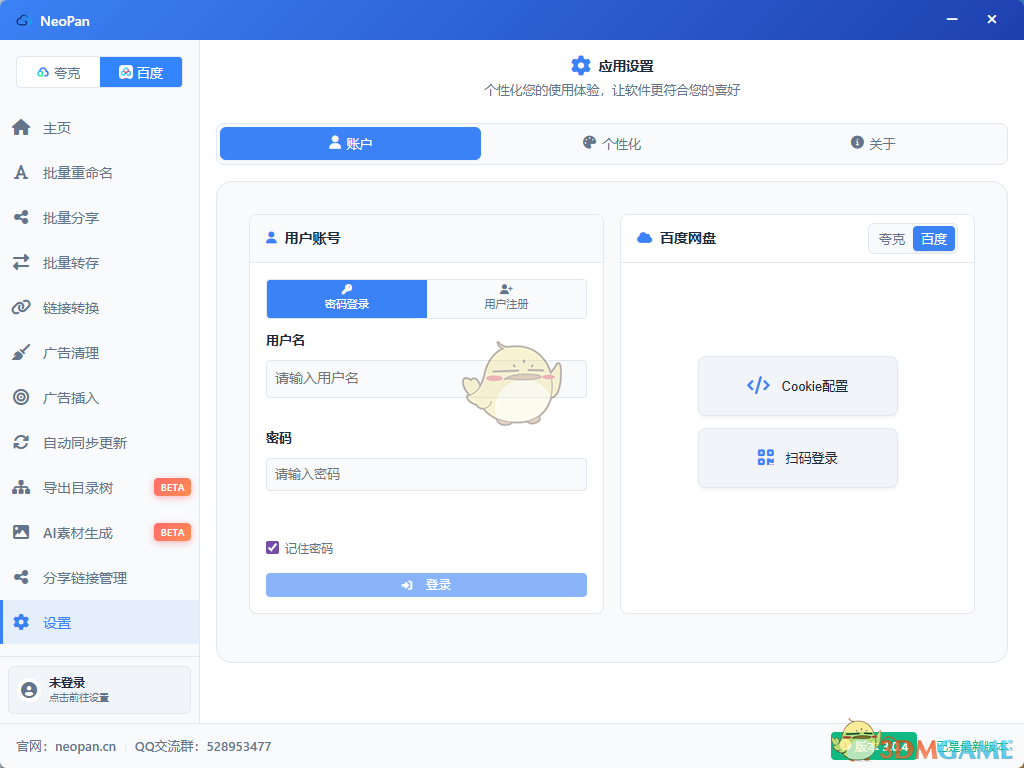Open 导出目录树 directory tree icon
Screen dimensions: 1024x768
(x=21, y=488)
